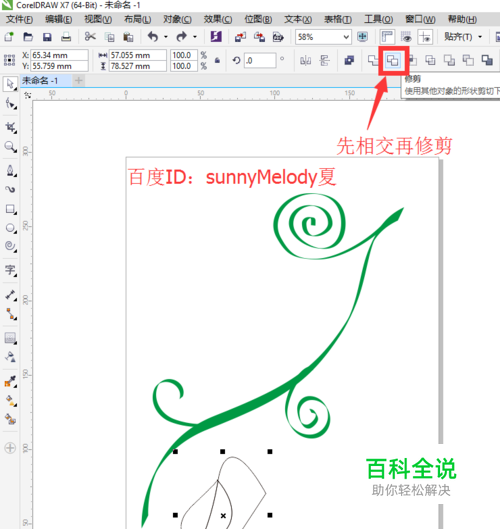Undo the last action
This screenshot has height=529, width=500.
[x=153, y=36]
